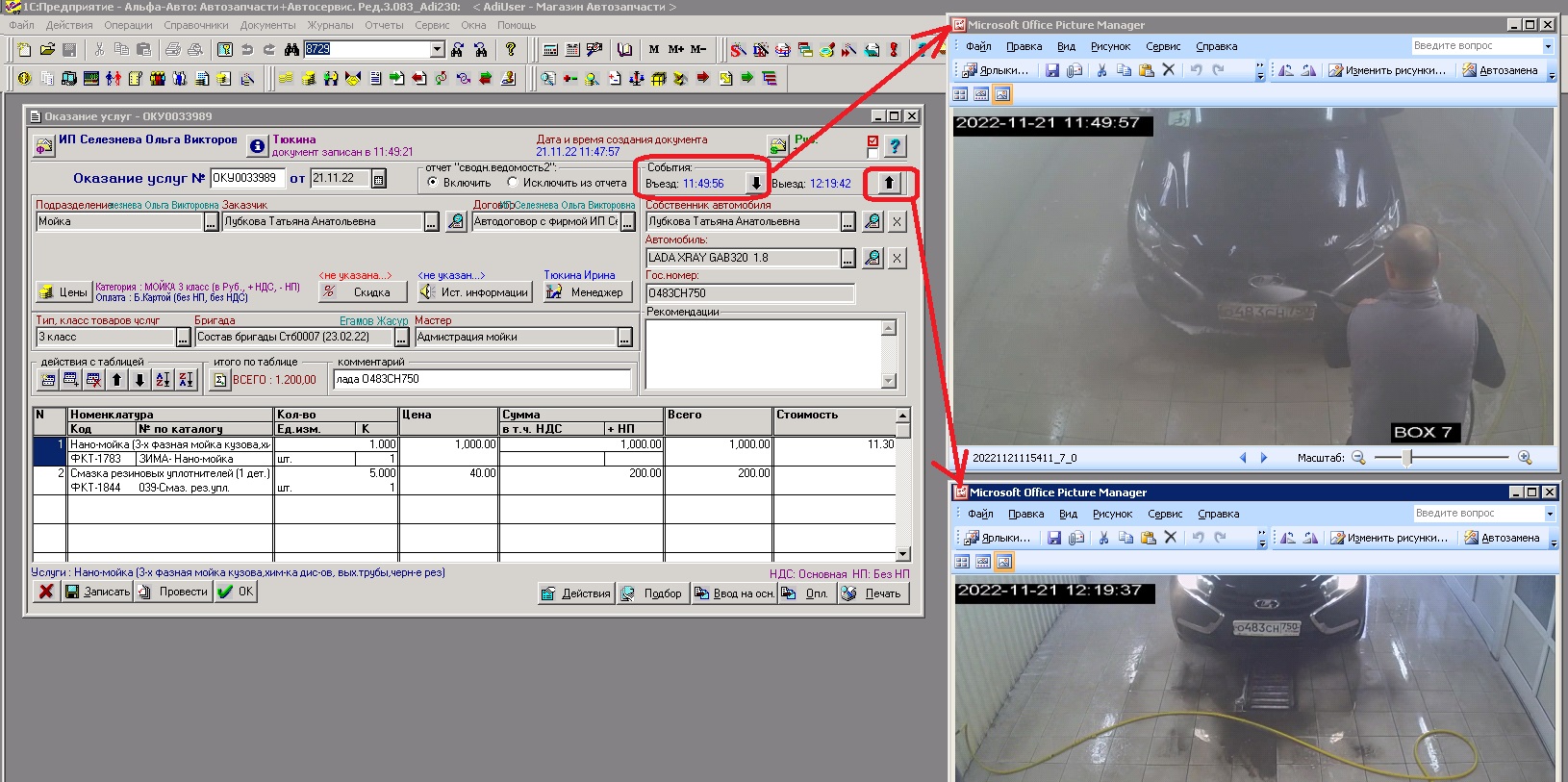Open the Мастер selection ellipsis button
This screenshot has height=782, width=1568.
pyautogui.click(x=625, y=338)
